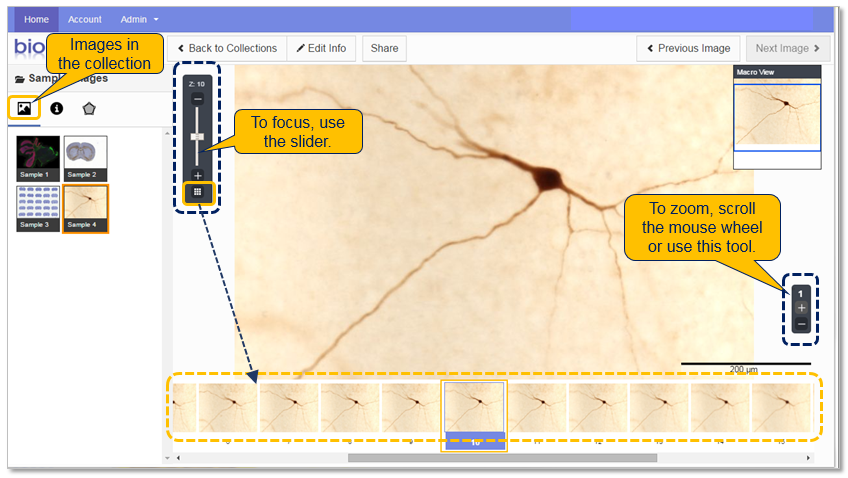The height and width of the screenshot is (478, 848).
Task: Click Back to Collections button
Action: coord(226,48)
